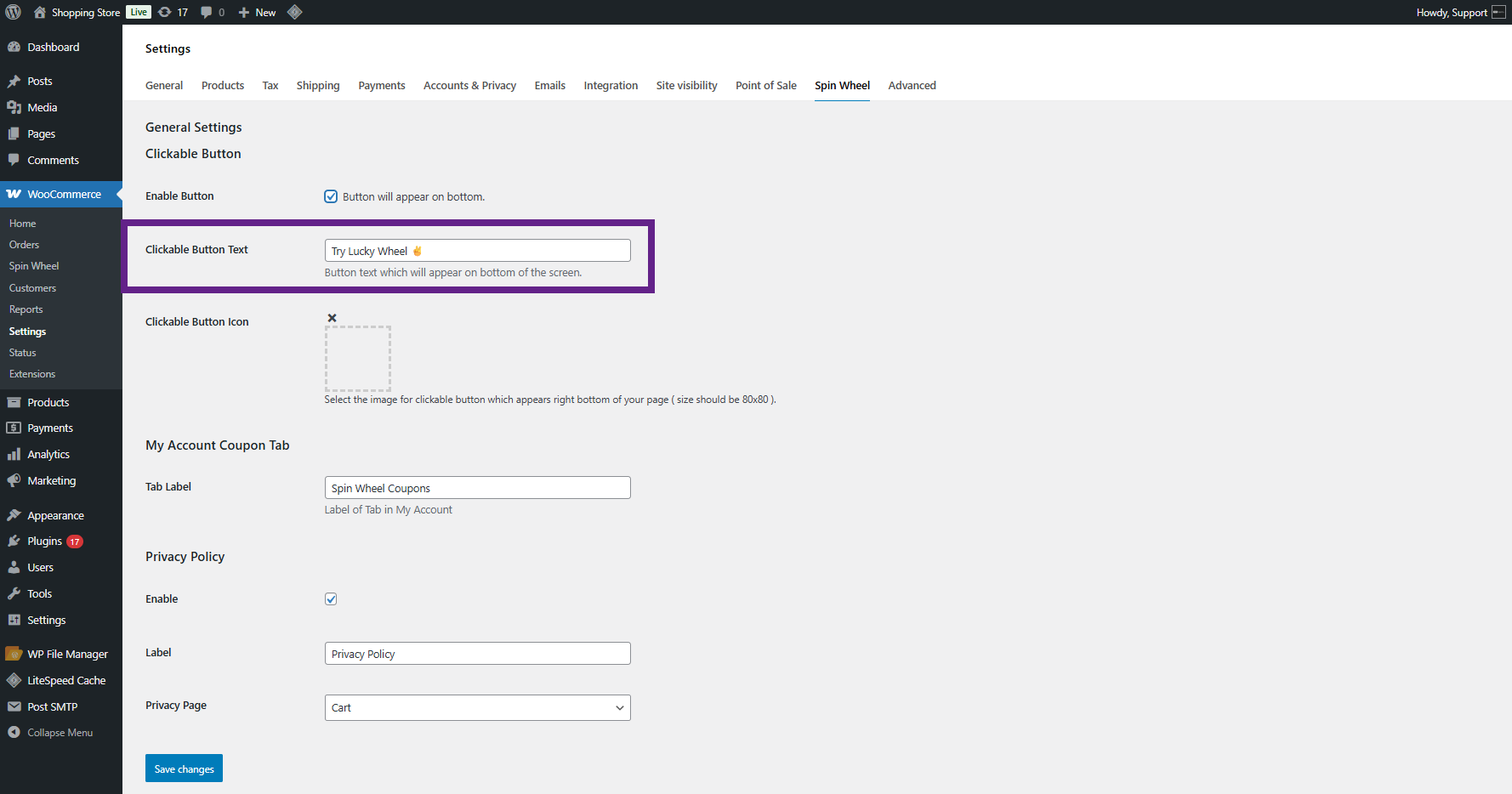The height and width of the screenshot is (794, 1512).
Task: Click the Tab Label input field
Action: [x=477, y=488]
